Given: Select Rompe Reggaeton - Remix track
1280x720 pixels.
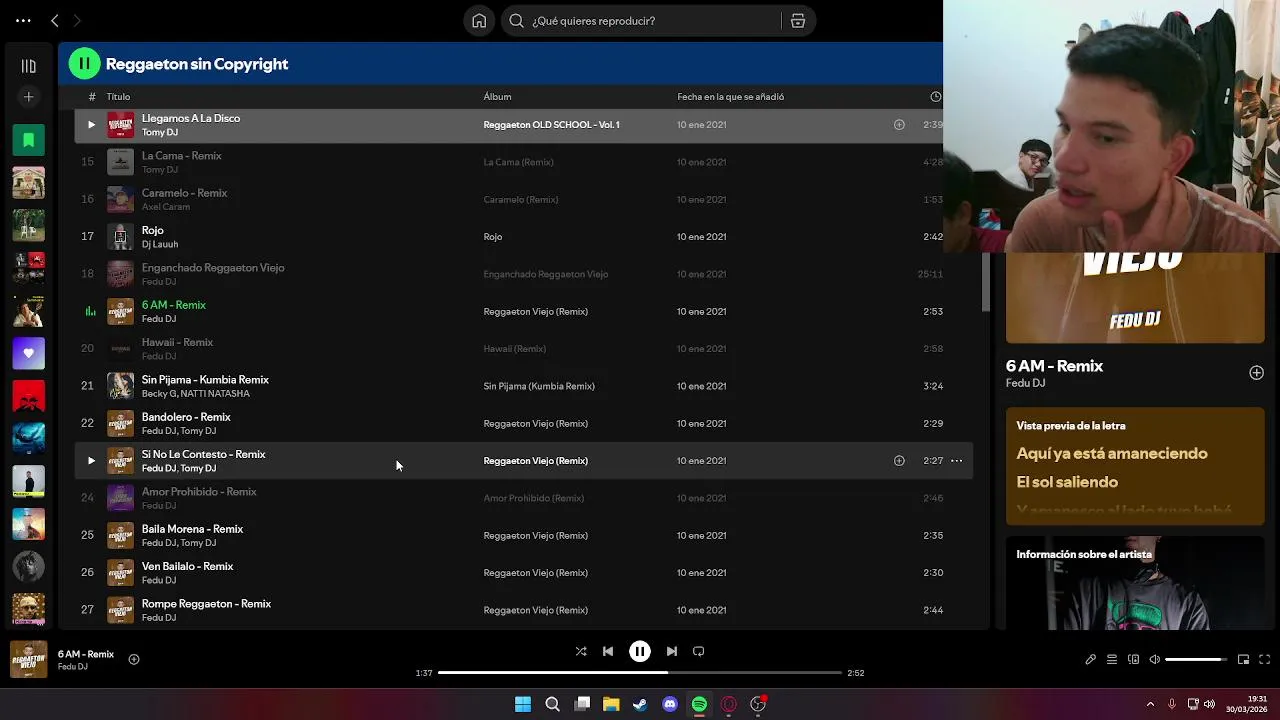Looking at the screenshot, I should pyautogui.click(x=206, y=604).
